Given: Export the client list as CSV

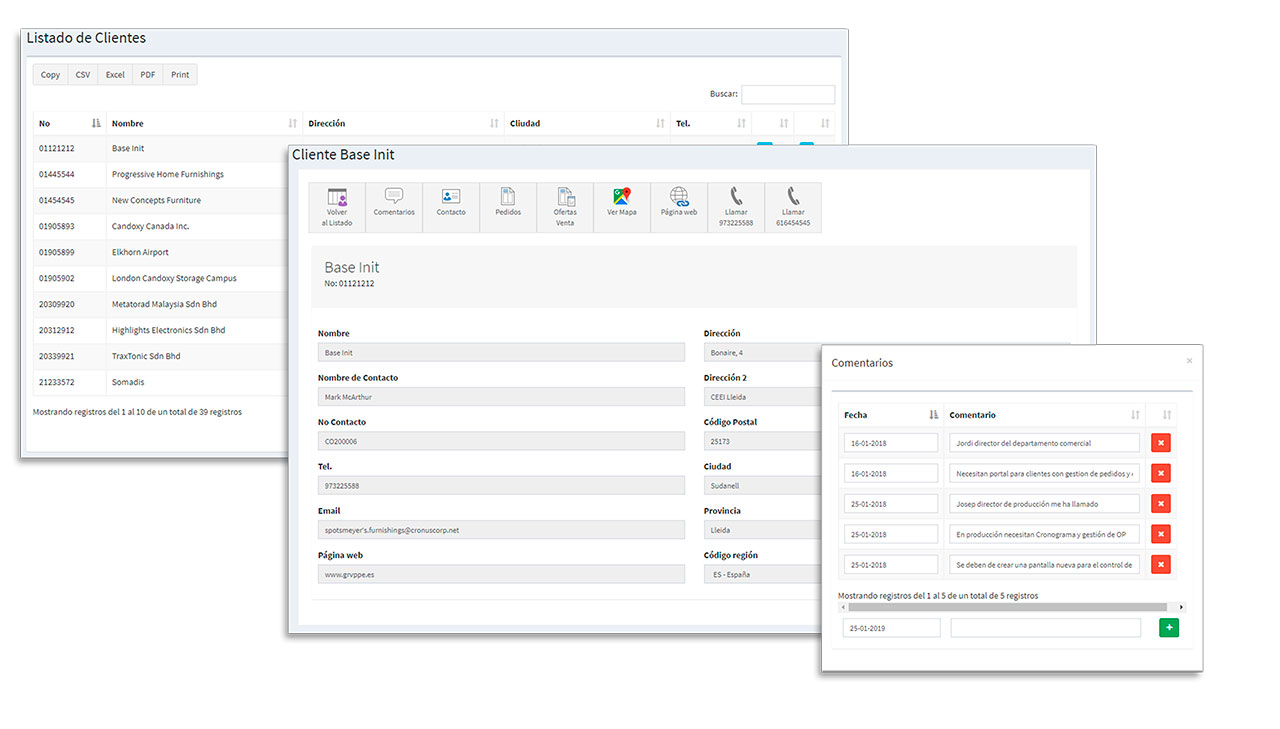Looking at the screenshot, I should (x=83, y=75).
